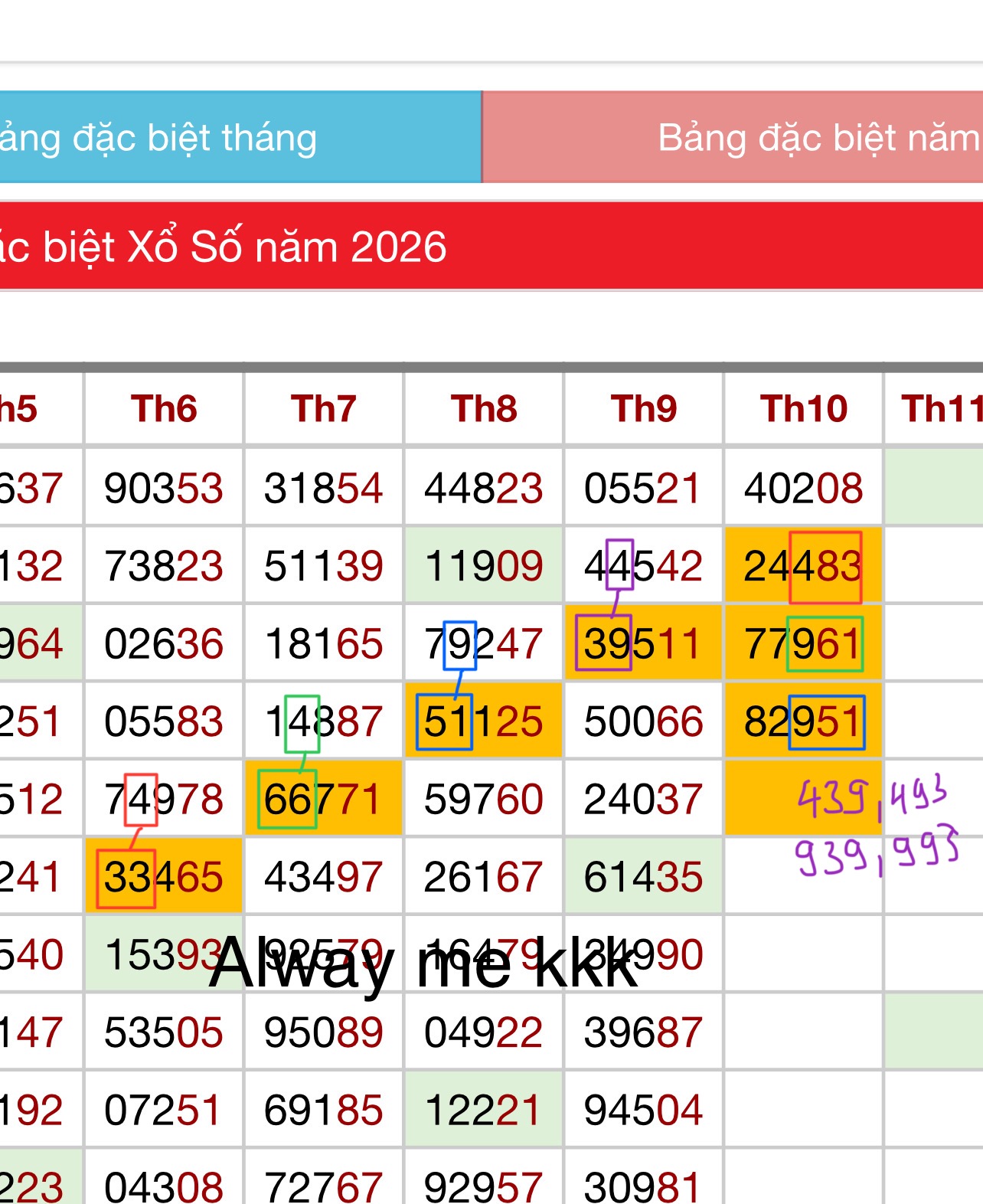Click the red Xổ Số năm 2026 banner
The image size is (983, 1204).
(x=491, y=247)
